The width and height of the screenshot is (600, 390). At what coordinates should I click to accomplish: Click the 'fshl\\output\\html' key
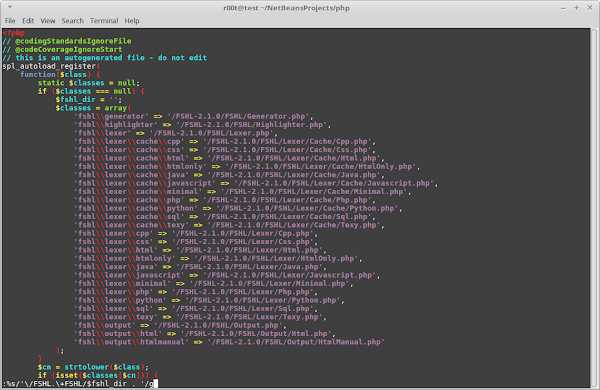[118, 334]
